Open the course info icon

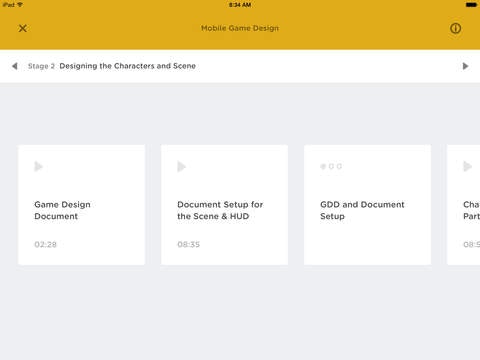456,28
